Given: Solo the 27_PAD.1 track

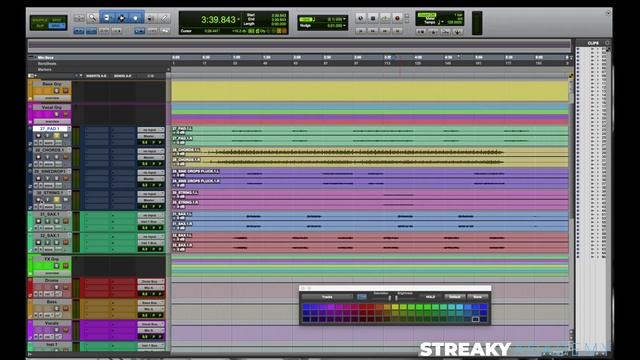Looking at the screenshot, I should coord(56,136).
